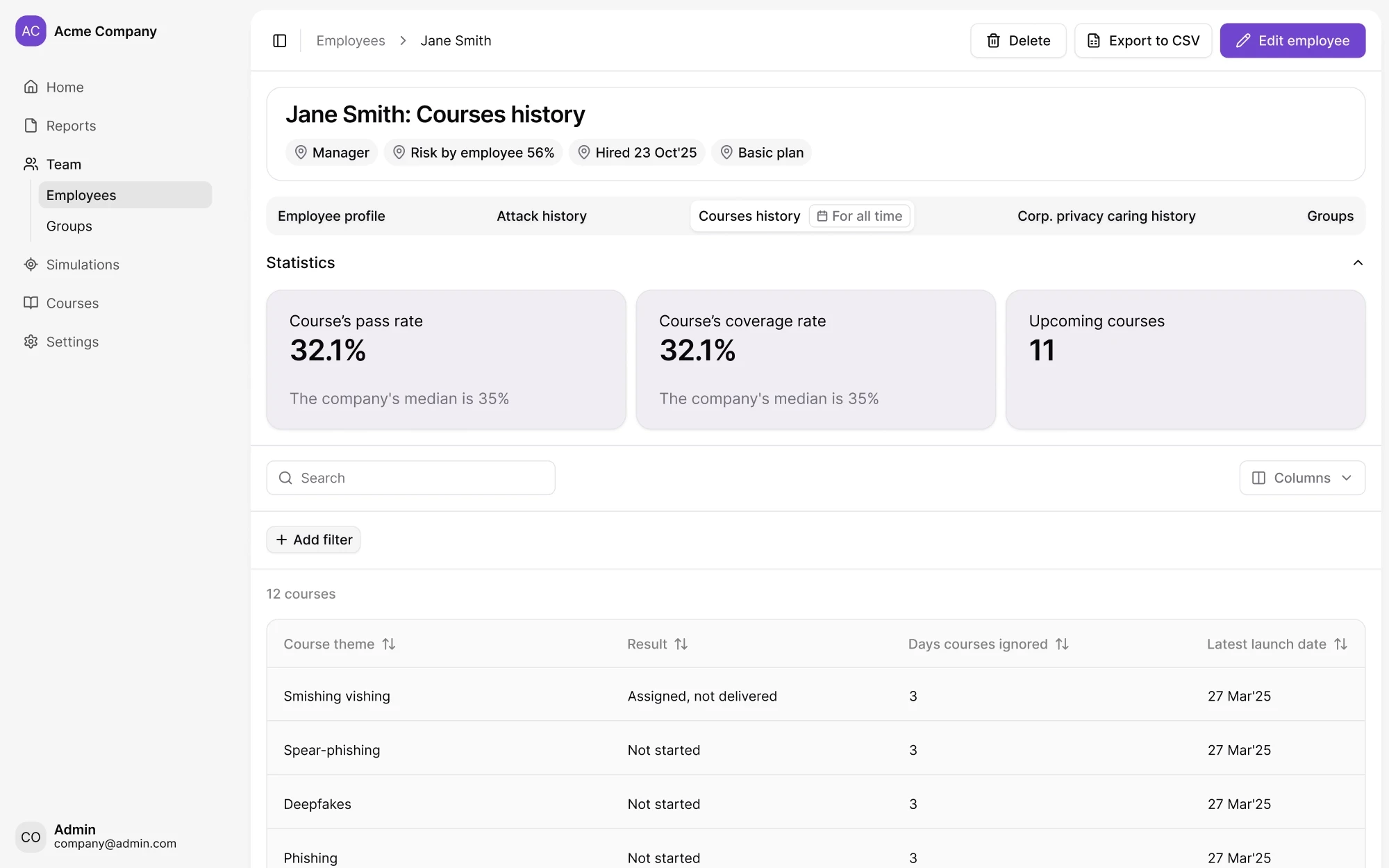Click the Home icon in sidebar
Viewport: 1389px width, 868px height.
tap(31, 87)
